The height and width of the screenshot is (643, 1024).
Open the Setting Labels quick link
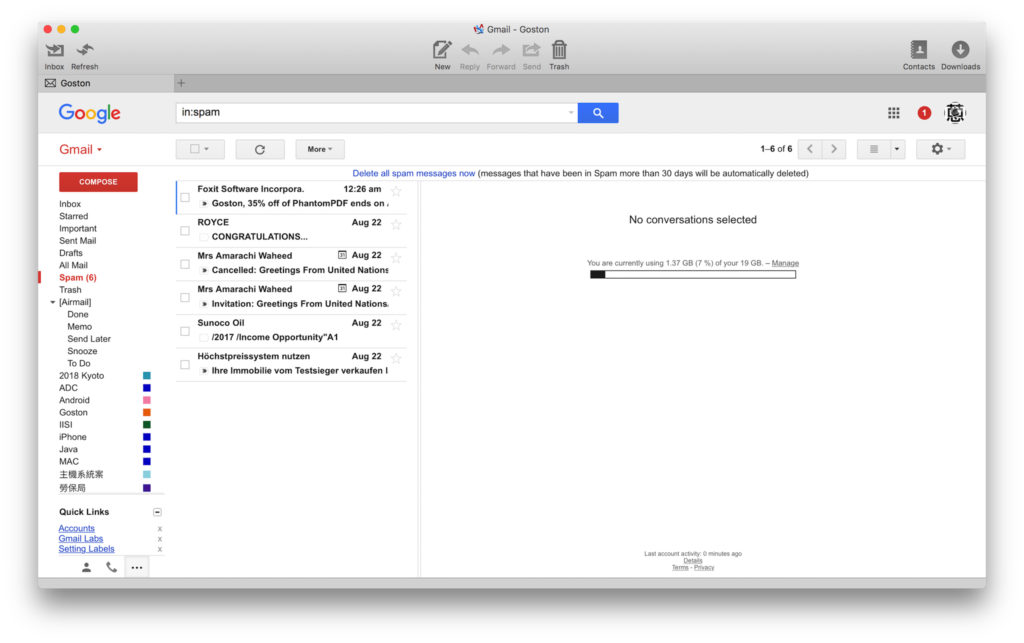click(86, 549)
